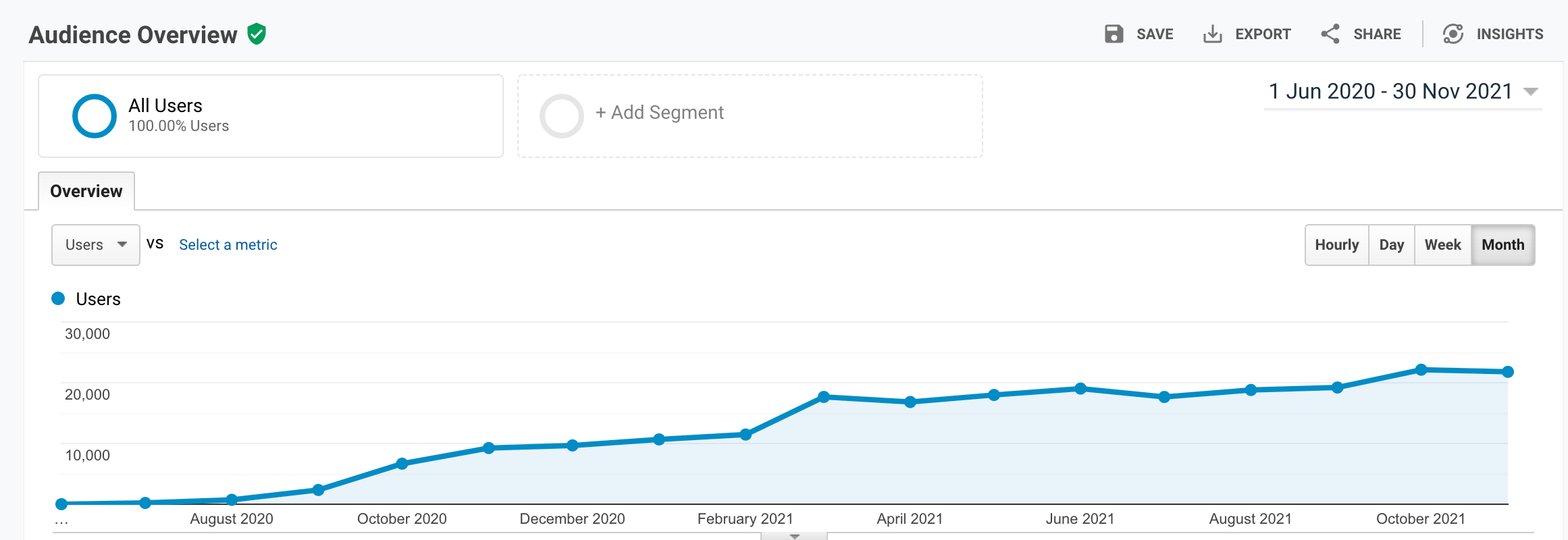Click the Share network icon
1568x540 pixels.
pyautogui.click(x=1330, y=34)
